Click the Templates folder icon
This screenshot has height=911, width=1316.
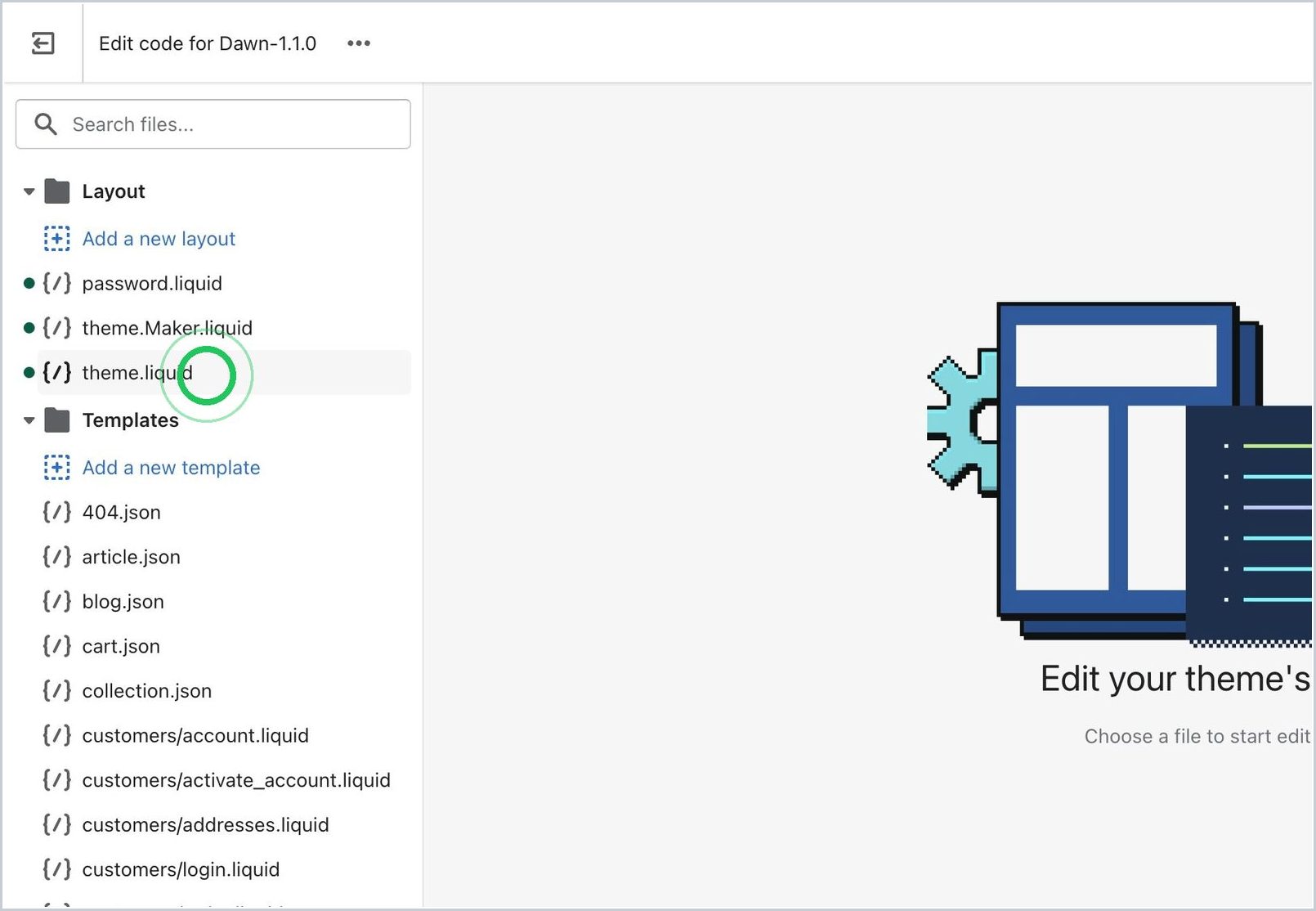(57, 420)
